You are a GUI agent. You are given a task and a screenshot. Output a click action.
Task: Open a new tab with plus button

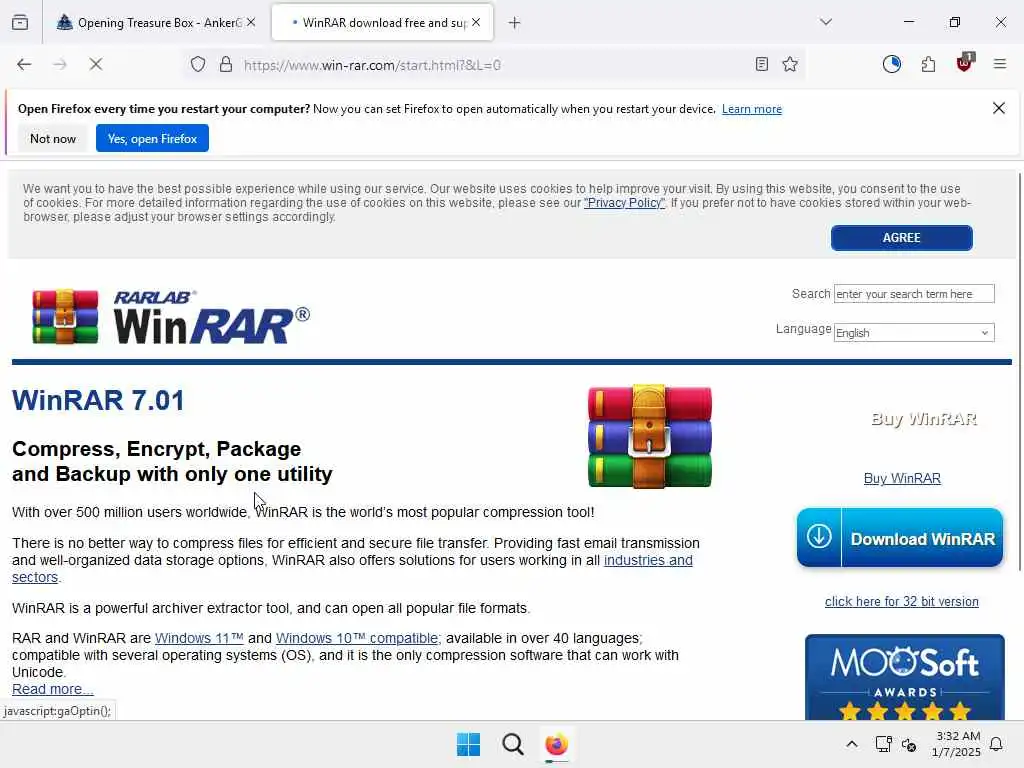coord(515,23)
